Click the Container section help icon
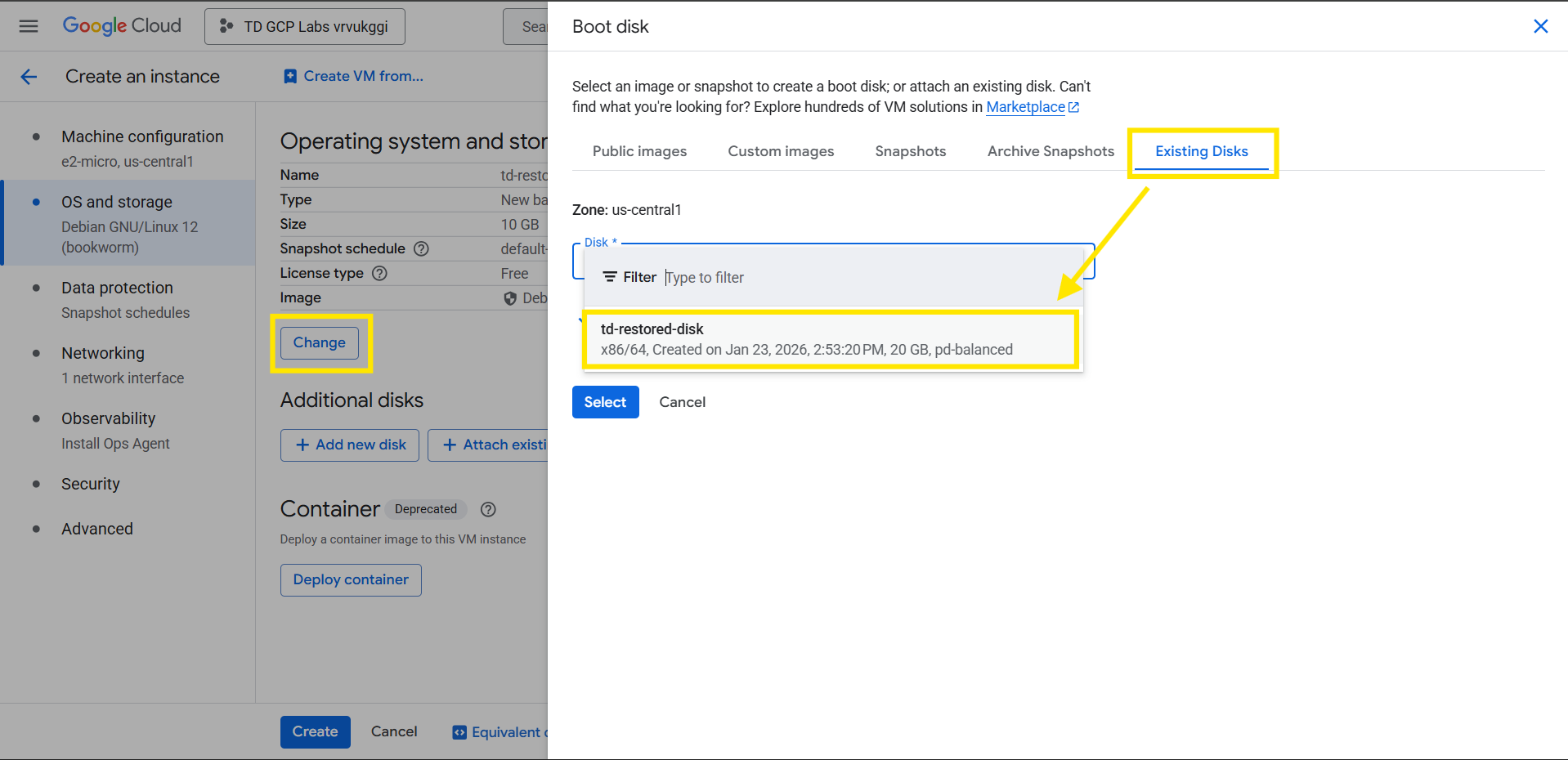Screen dimensions: 1568x760 point(488,509)
